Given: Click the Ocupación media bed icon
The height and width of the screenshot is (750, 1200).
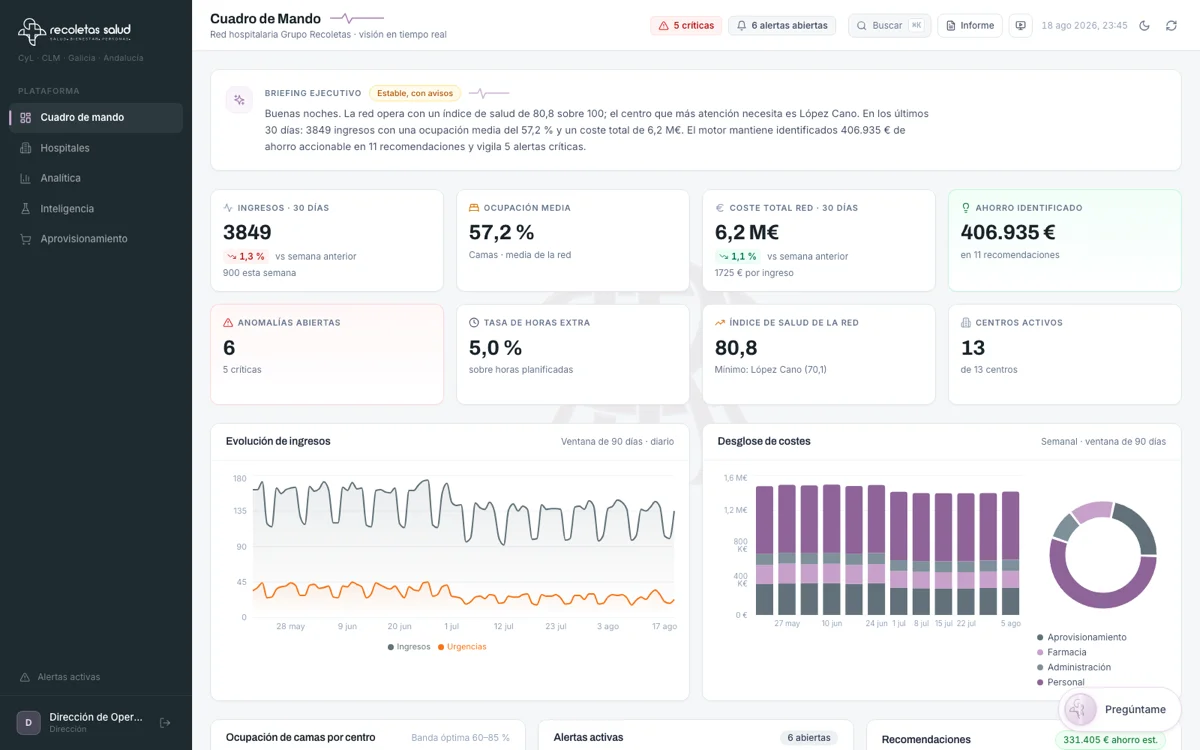Looking at the screenshot, I should pyautogui.click(x=474, y=208).
